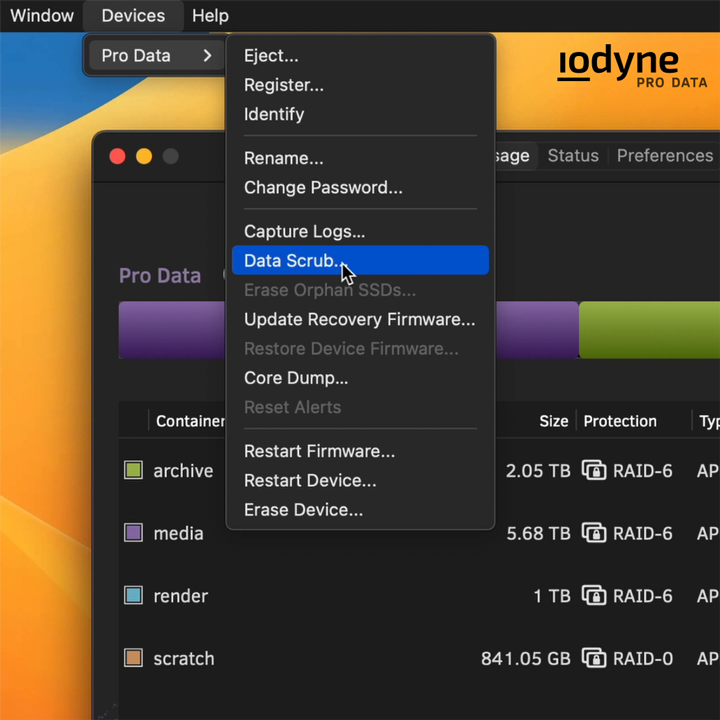Minimize the window with yellow button

coord(144,156)
